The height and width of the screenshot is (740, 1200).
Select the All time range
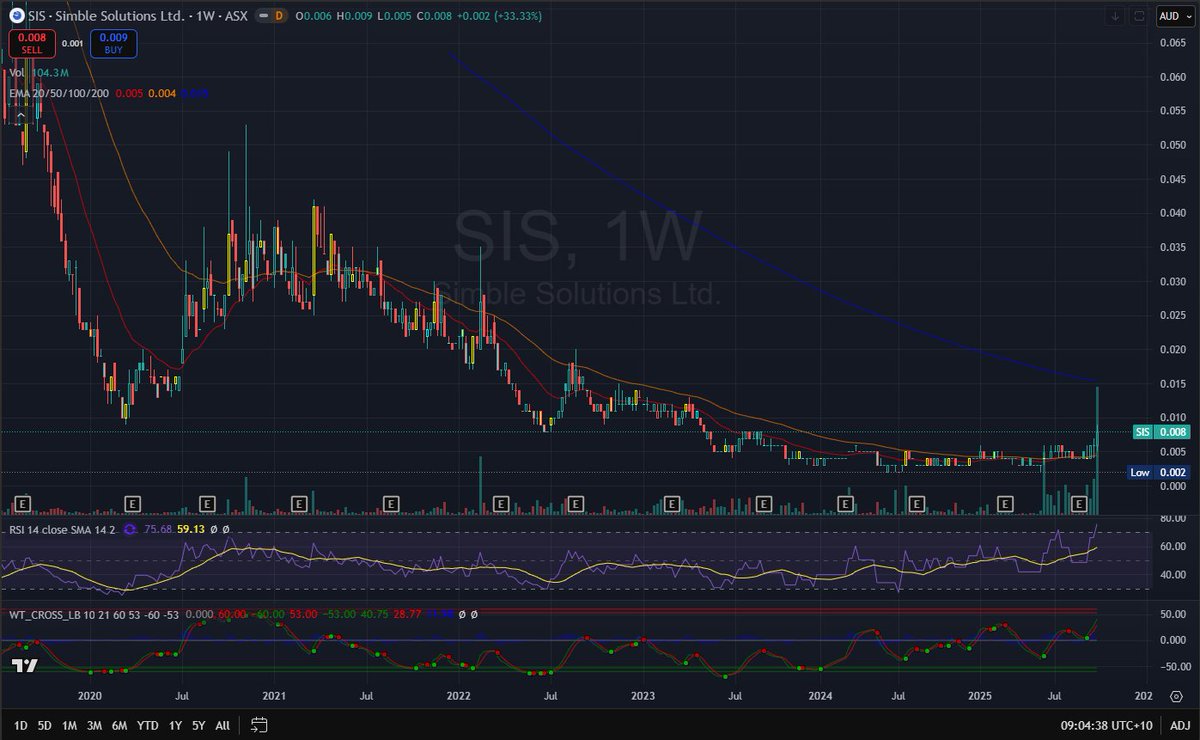click(x=222, y=725)
